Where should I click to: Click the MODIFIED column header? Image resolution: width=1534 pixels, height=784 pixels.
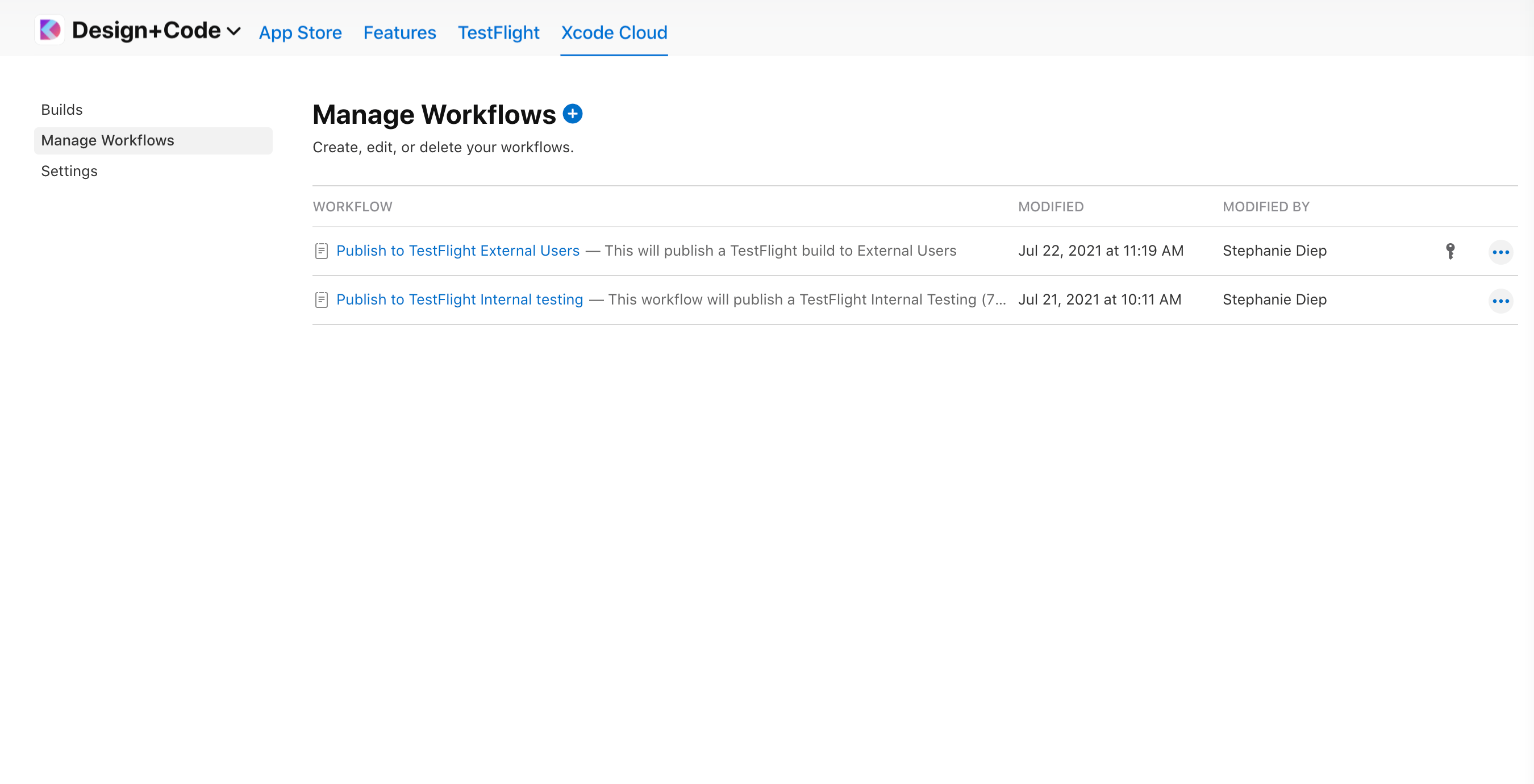click(1051, 207)
